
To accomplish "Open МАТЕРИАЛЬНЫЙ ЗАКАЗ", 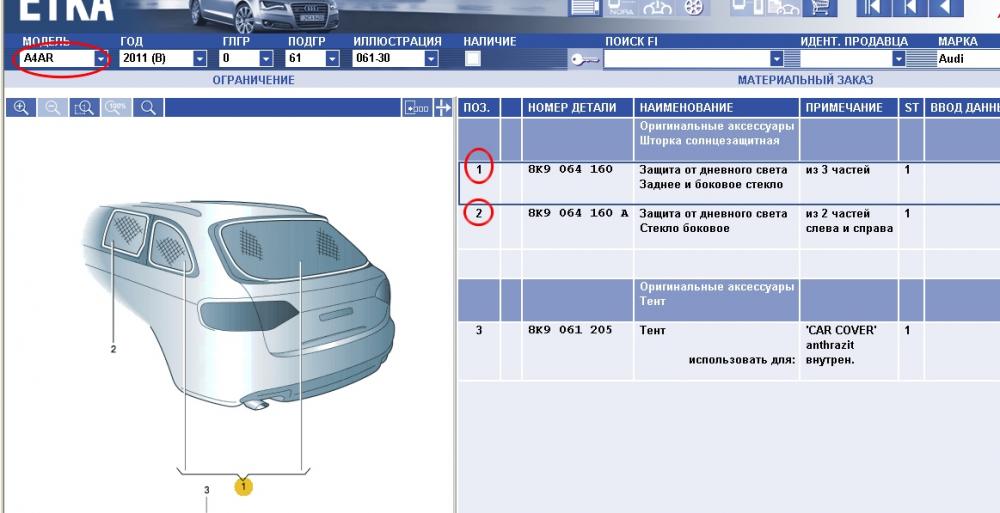I will click(x=805, y=80).
